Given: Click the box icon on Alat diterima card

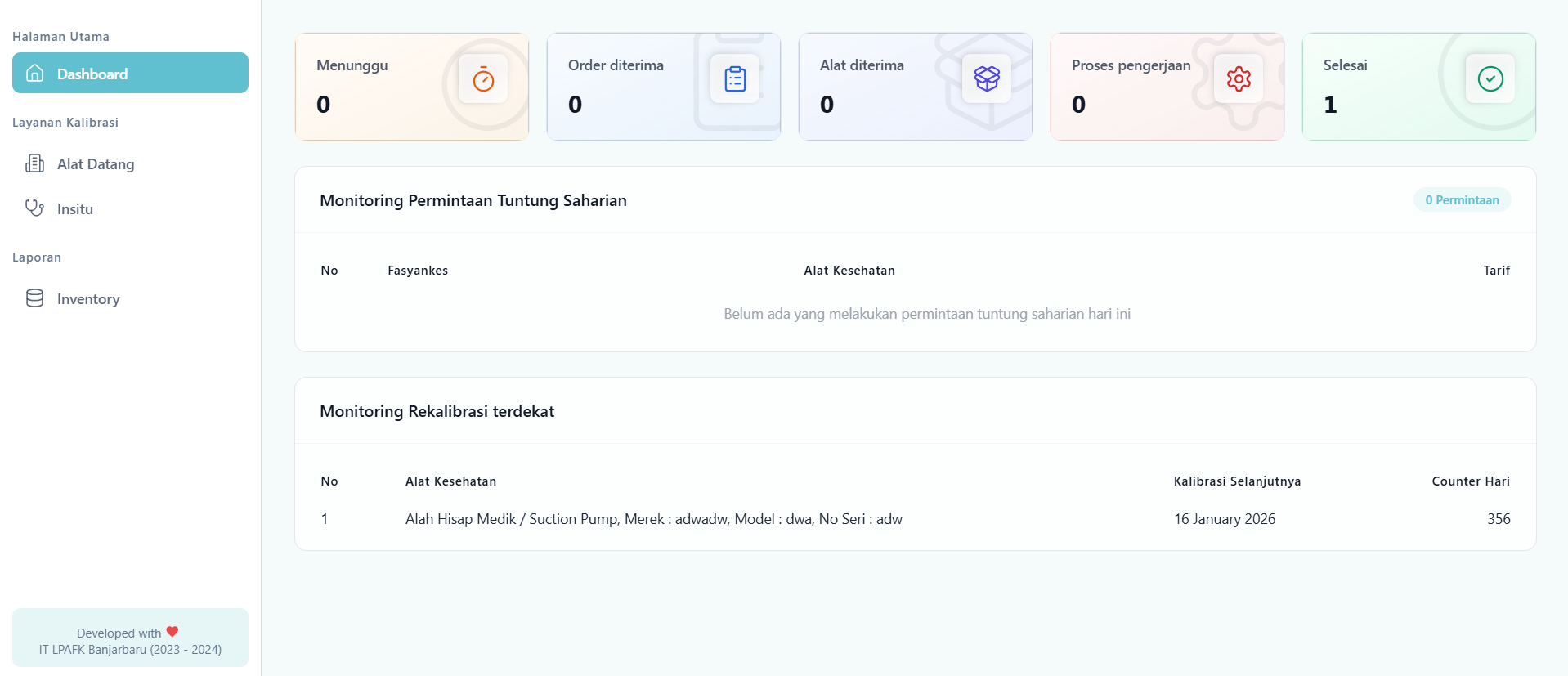Looking at the screenshot, I should (x=987, y=78).
